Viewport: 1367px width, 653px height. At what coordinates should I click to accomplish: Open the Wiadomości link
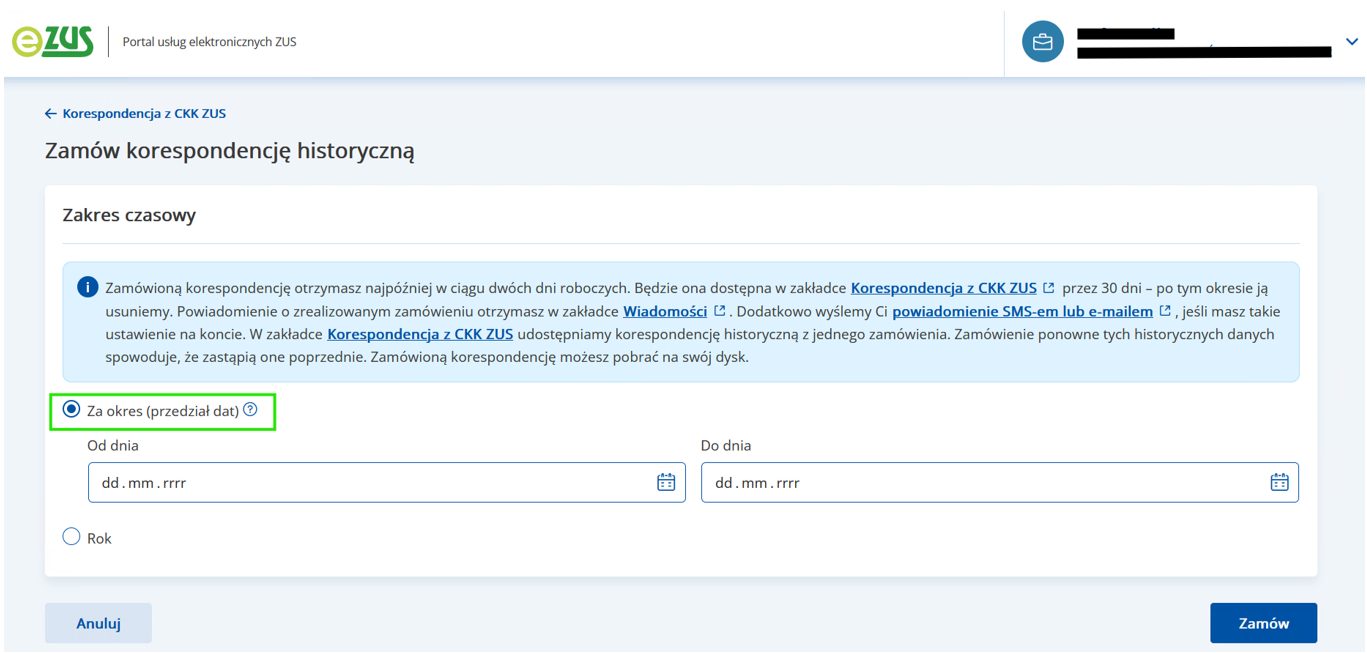(x=665, y=311)
